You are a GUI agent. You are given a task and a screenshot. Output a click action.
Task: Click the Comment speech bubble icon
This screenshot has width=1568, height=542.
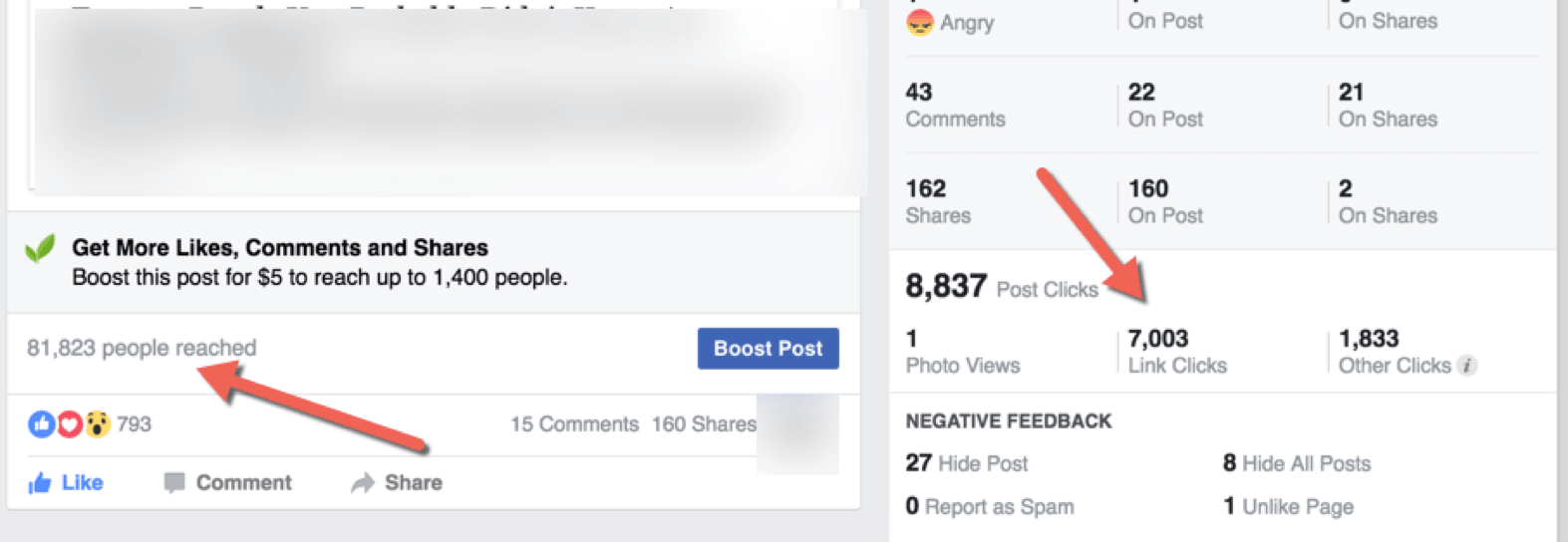tap(173, 483)
